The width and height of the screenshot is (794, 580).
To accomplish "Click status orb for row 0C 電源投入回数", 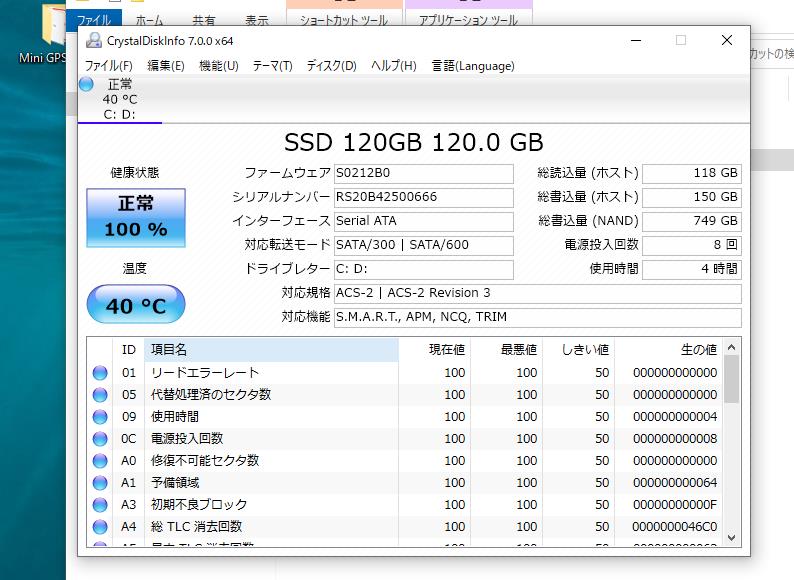I will [100, 439].
